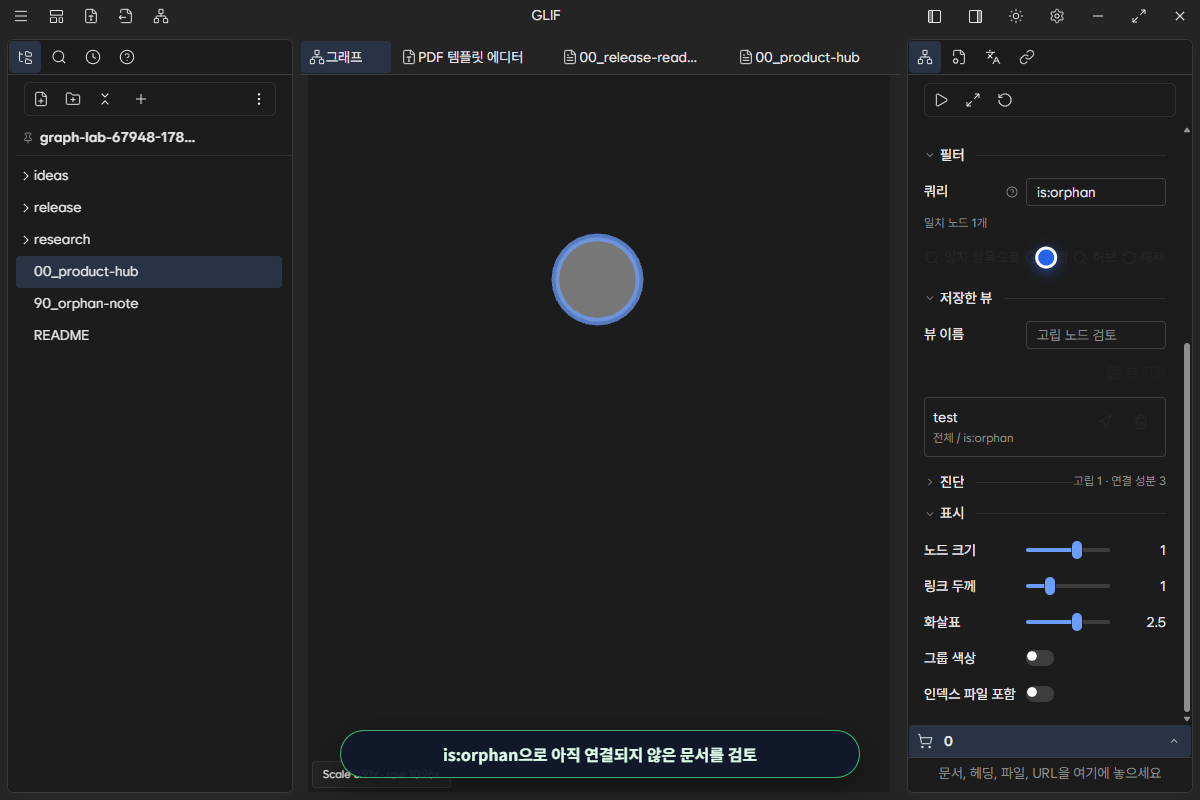Expand the release folder

click(x=149, y=207)
